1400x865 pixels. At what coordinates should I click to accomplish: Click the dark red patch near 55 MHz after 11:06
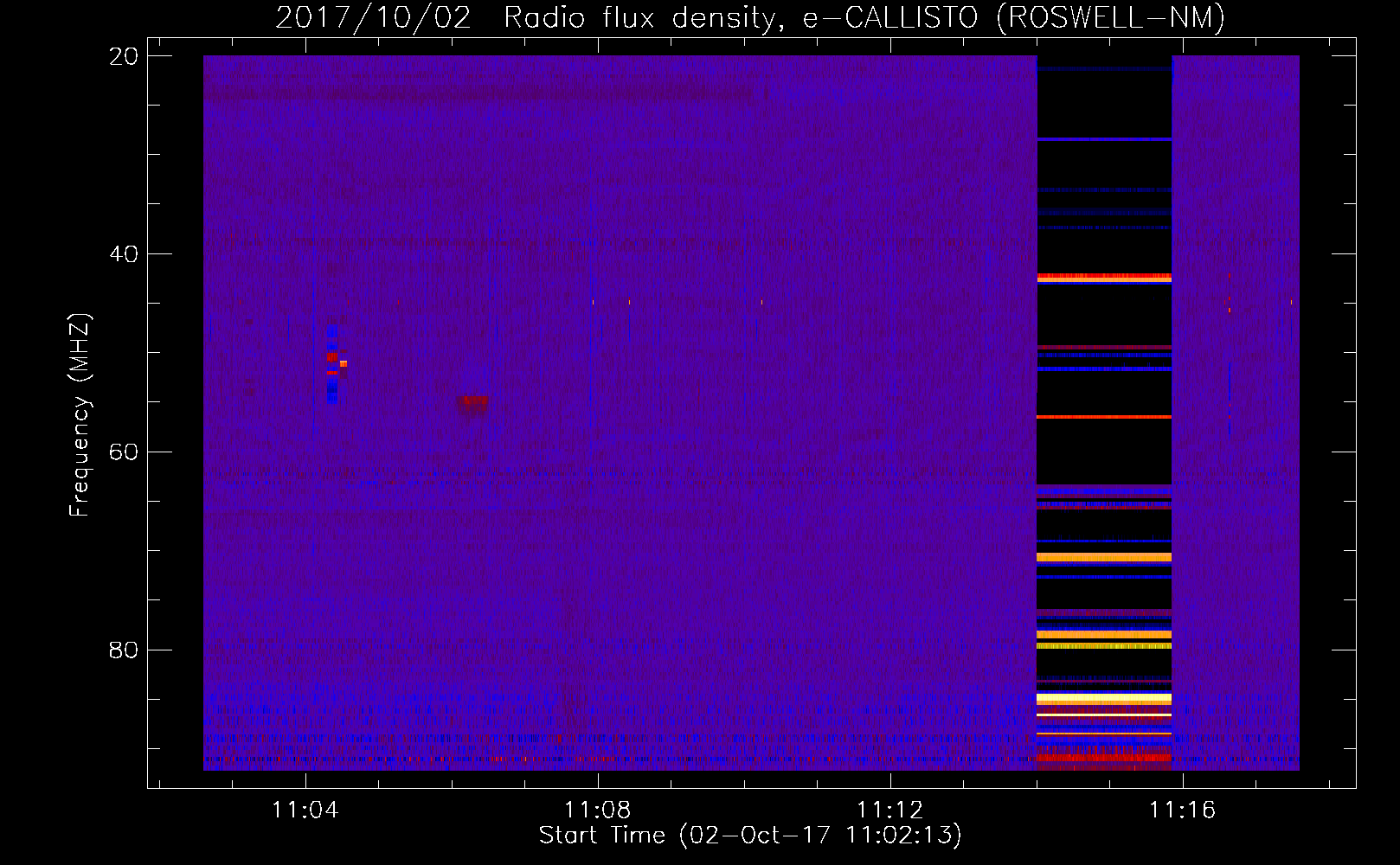pyautogui.click(x=472, y=402)
